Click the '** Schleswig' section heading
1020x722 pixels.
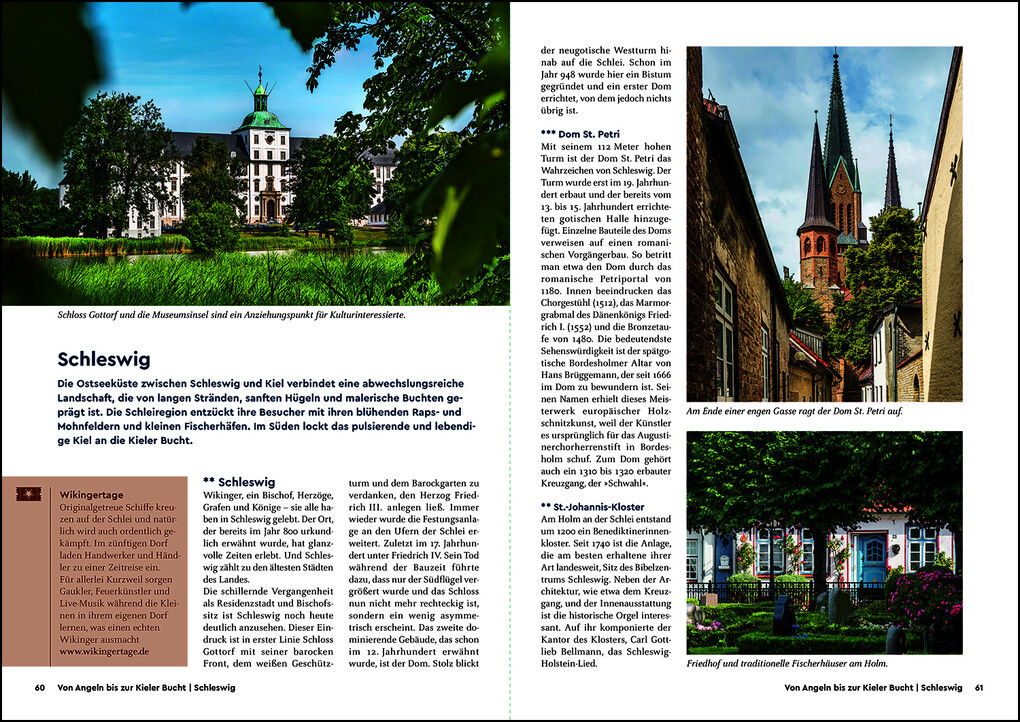coord(239,482)
